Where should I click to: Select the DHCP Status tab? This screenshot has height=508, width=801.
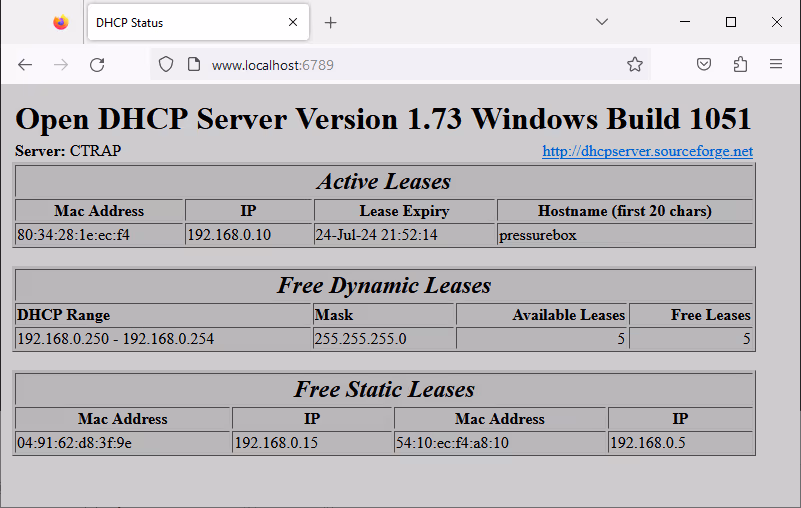198,22
